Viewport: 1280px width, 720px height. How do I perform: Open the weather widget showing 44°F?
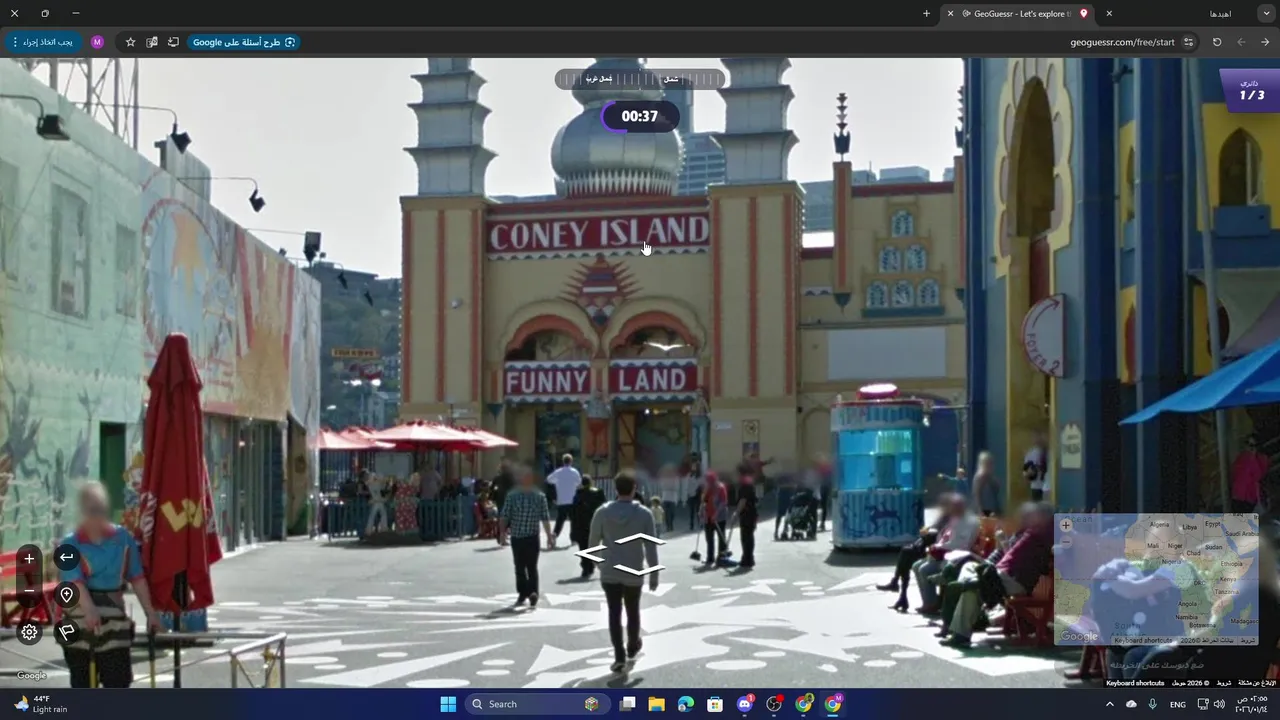coord(41,704)
